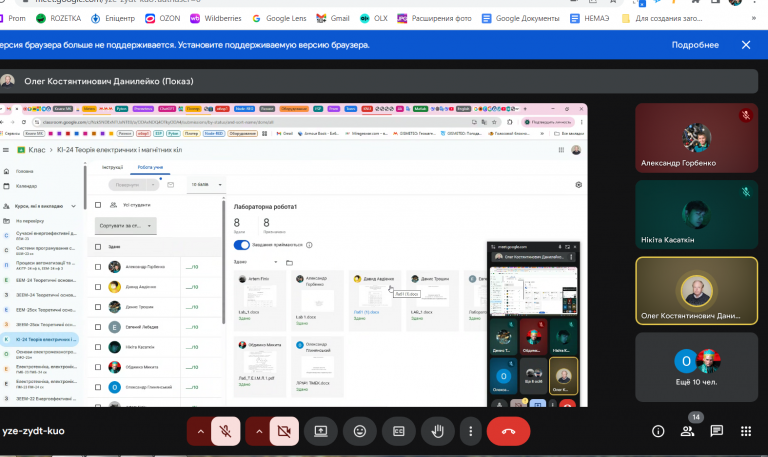Click the Drive folder icon above submissions
This screenshot has width=768, height=457.
click(x=289, y=263)
